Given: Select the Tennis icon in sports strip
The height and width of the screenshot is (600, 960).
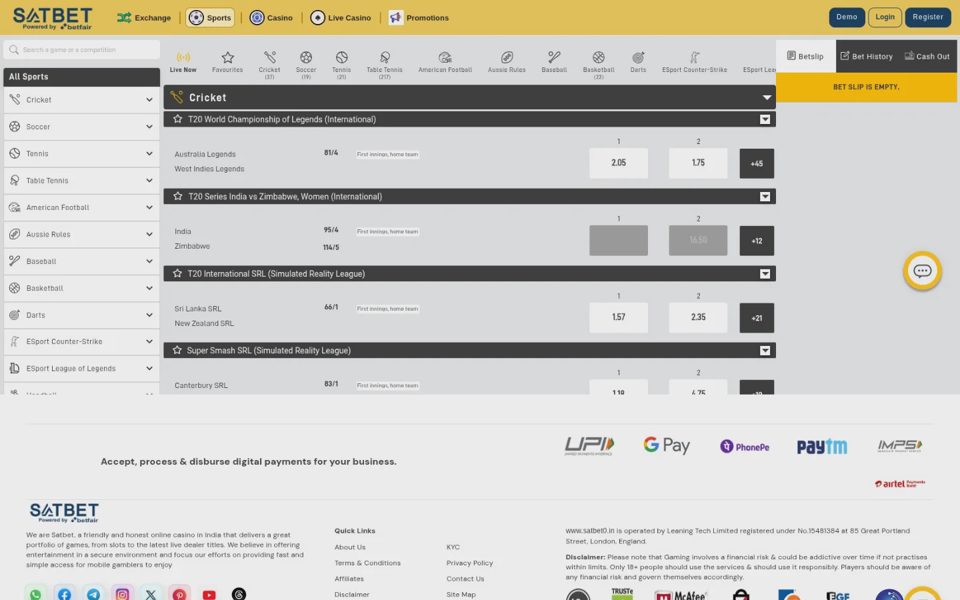Looking at the screenshot, I should pos(342,58).
